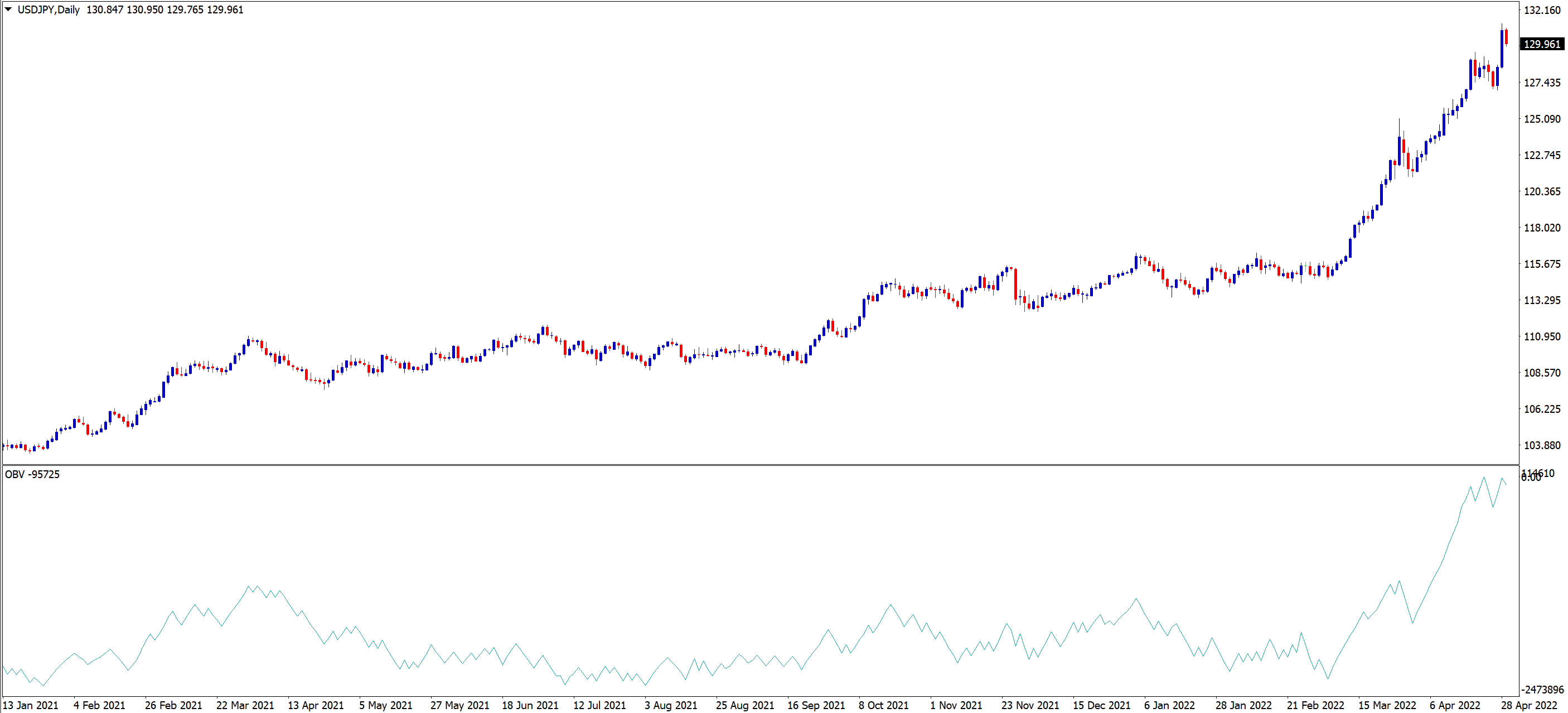1568x713 pixels.
Task: Click date label 15 Mar 2022
Action: [1387, 705]
